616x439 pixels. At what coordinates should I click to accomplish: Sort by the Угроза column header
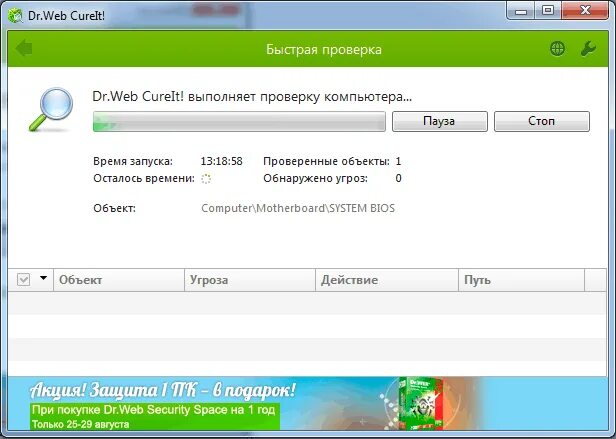250,280
